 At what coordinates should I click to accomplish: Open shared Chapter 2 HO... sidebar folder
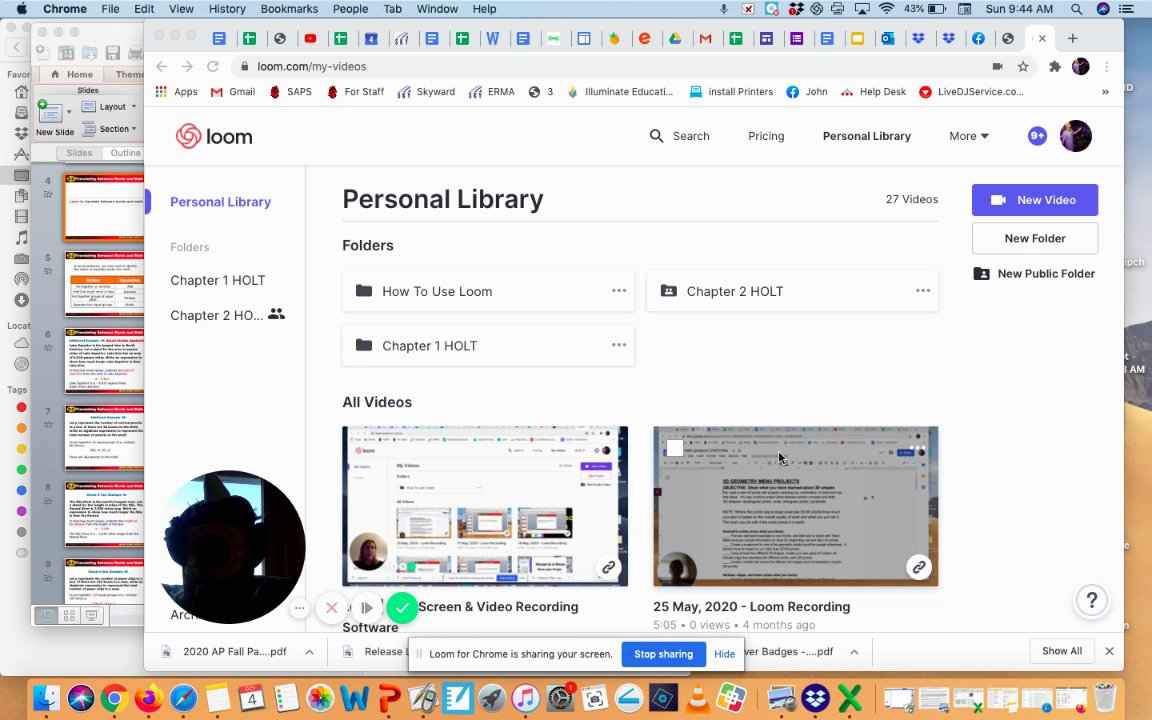coord(227,315)
